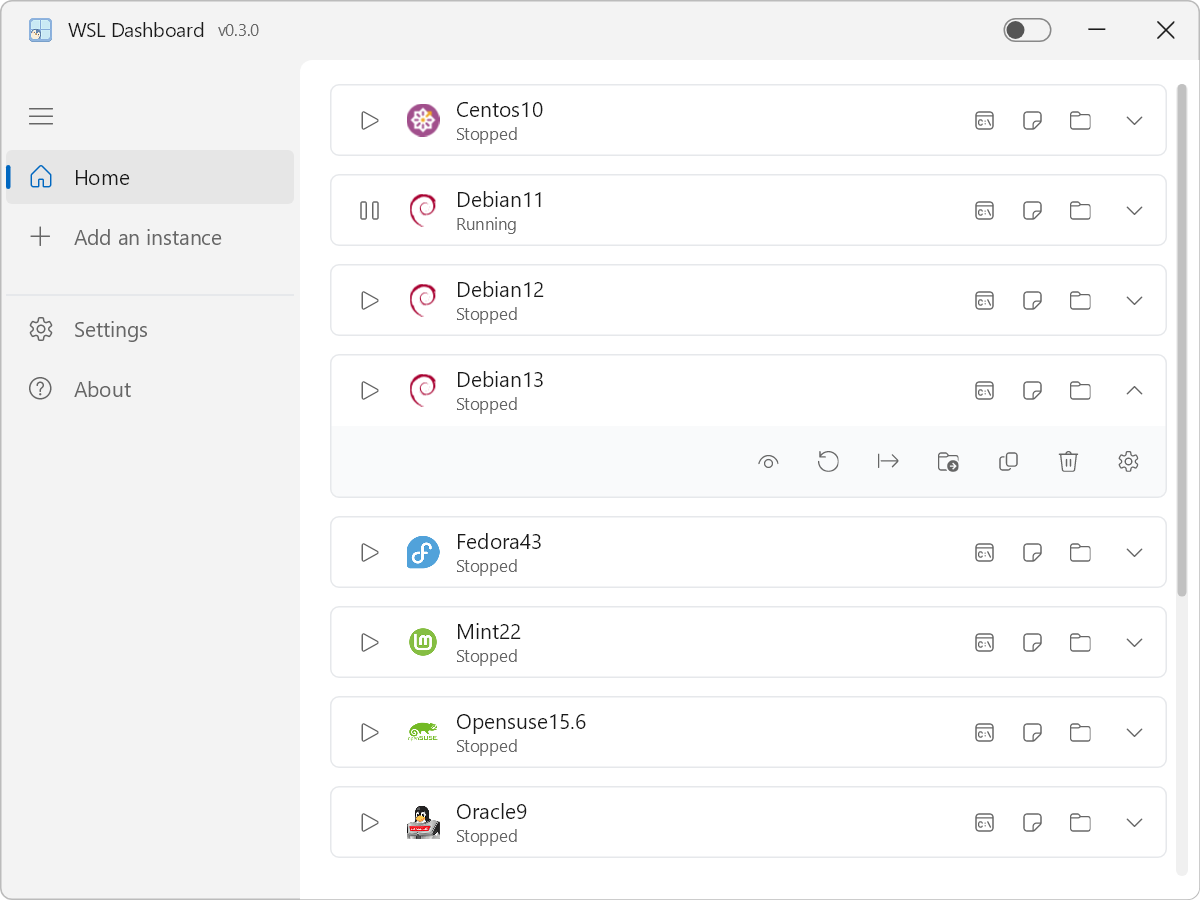This screenshot has width=1200, height=900.
Task: Click the sticky note icon for Debian11
Action: (x=1032, y=211)
